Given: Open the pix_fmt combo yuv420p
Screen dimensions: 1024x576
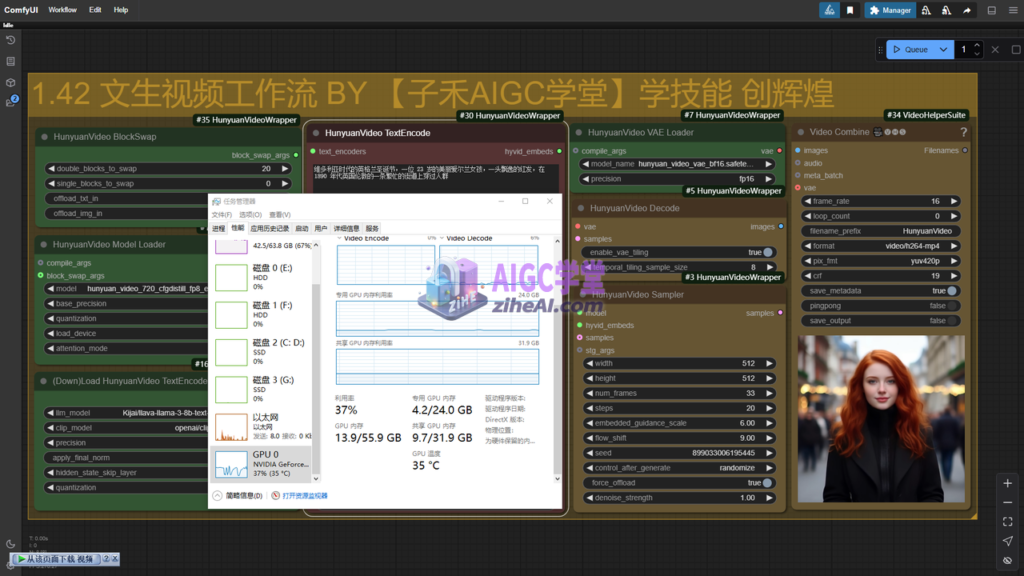Looking at the screenshot, I should (x=880, y=261).
